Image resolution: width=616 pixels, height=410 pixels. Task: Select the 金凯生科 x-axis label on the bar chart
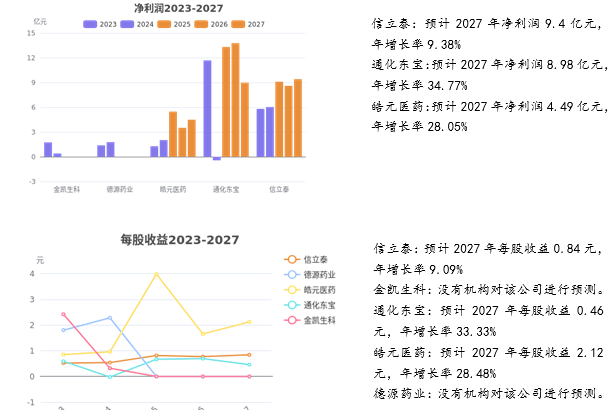pos(67,189)
